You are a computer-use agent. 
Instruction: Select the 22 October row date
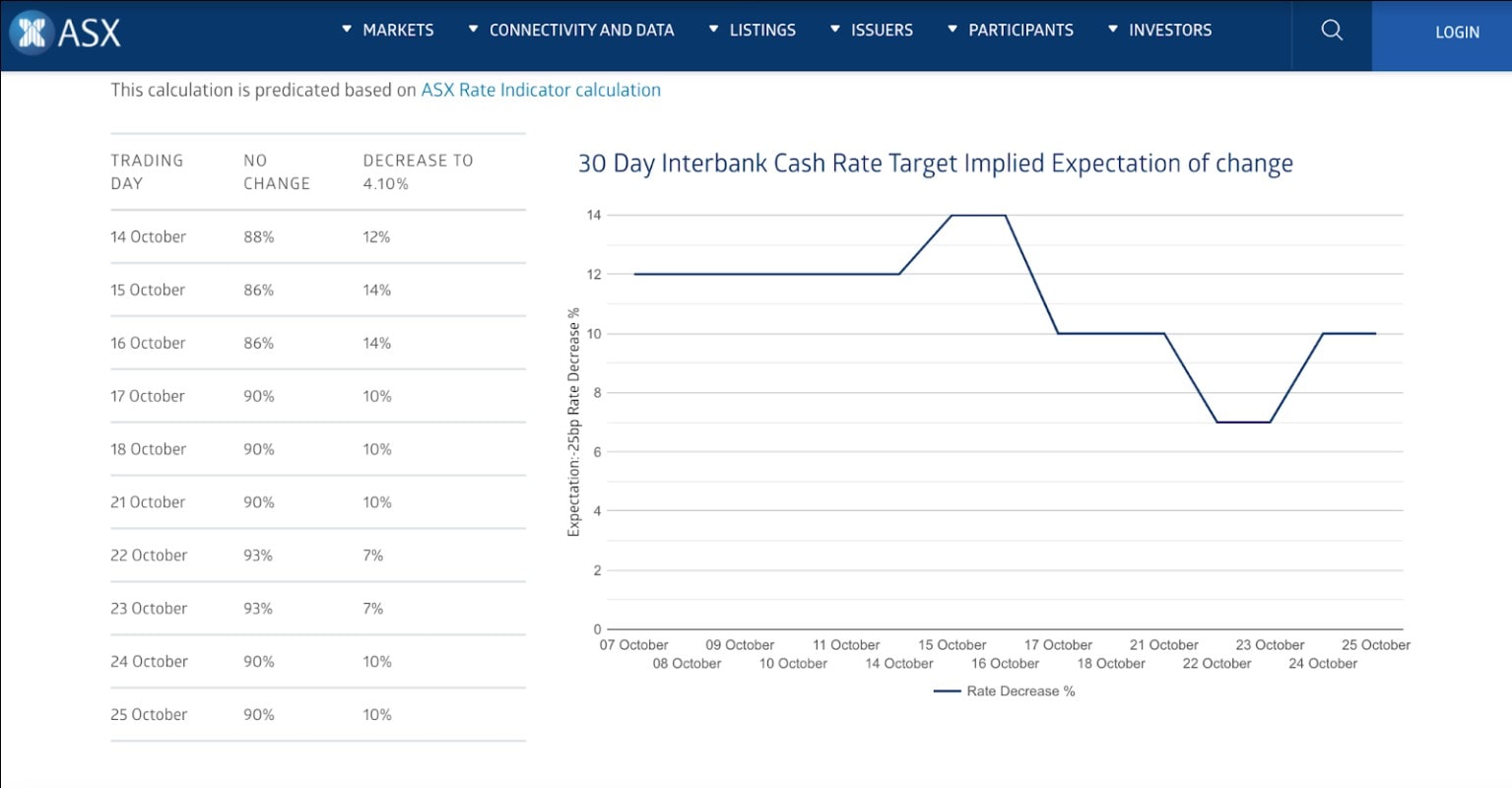pyautogui.click(x=149, y=557)
